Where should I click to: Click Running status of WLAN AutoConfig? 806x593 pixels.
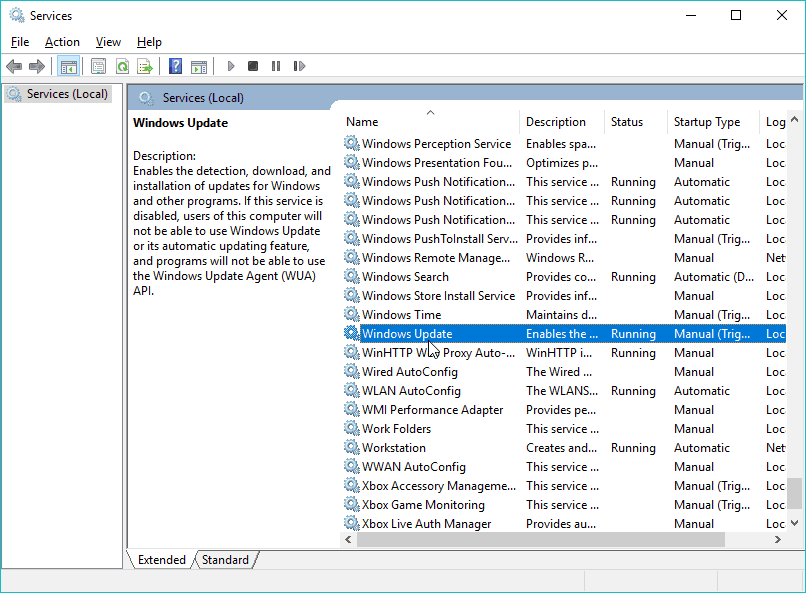coord(633,391)
